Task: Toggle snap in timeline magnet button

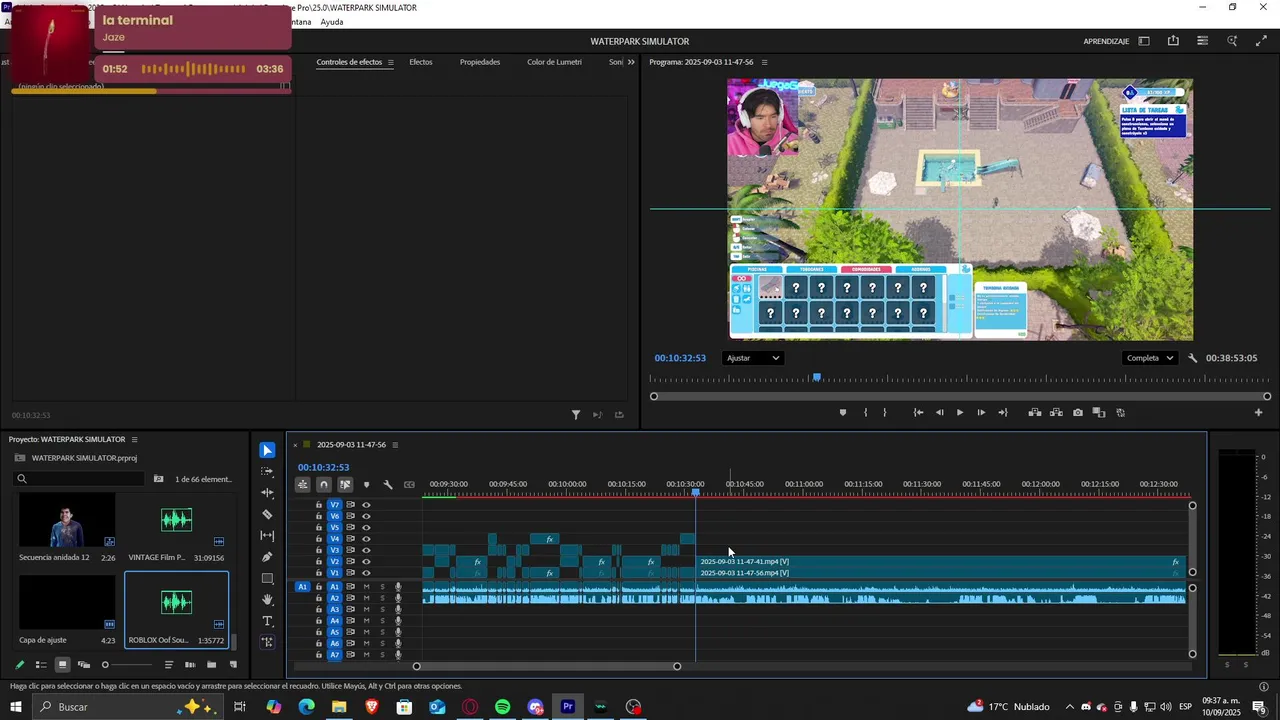Action: (324, 485)
